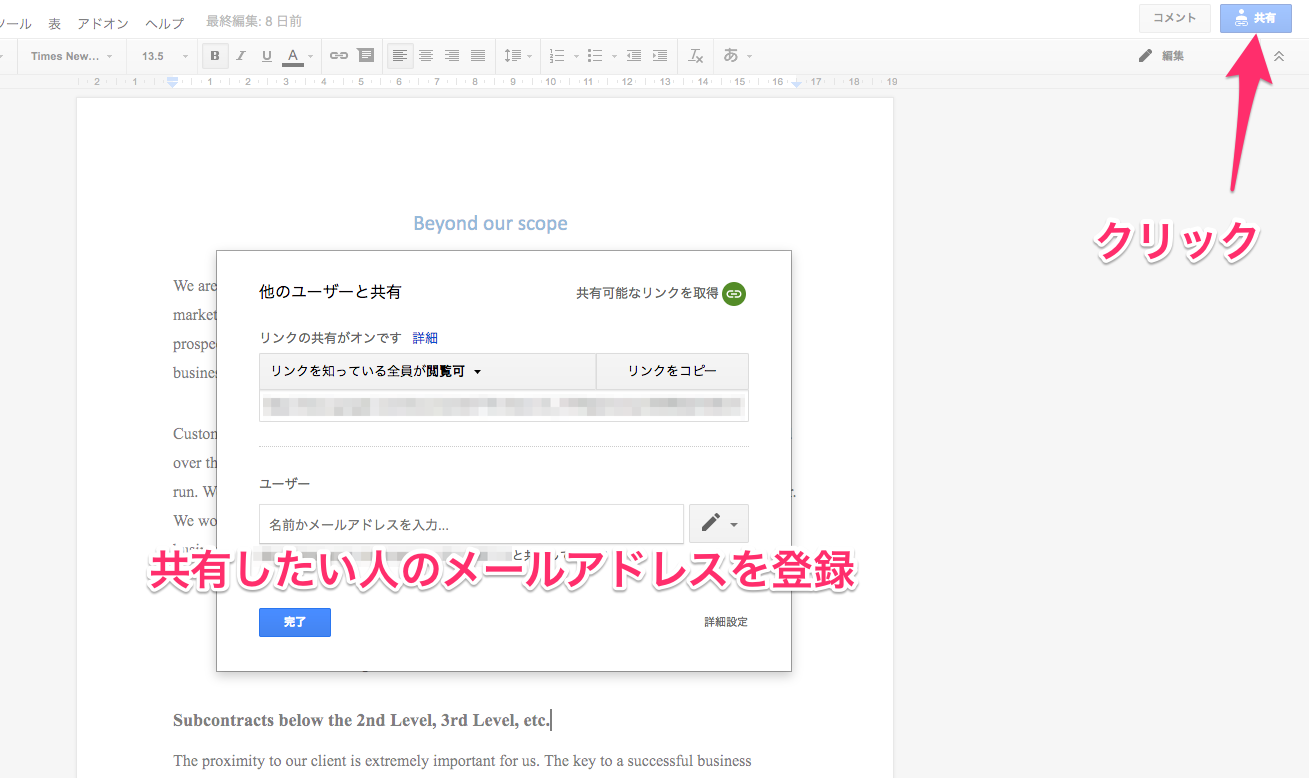The width and height of the screenshot is (1309, 778).
Task: Open the Times New Roman font dropdown
Action: click(x=71, y=56)
